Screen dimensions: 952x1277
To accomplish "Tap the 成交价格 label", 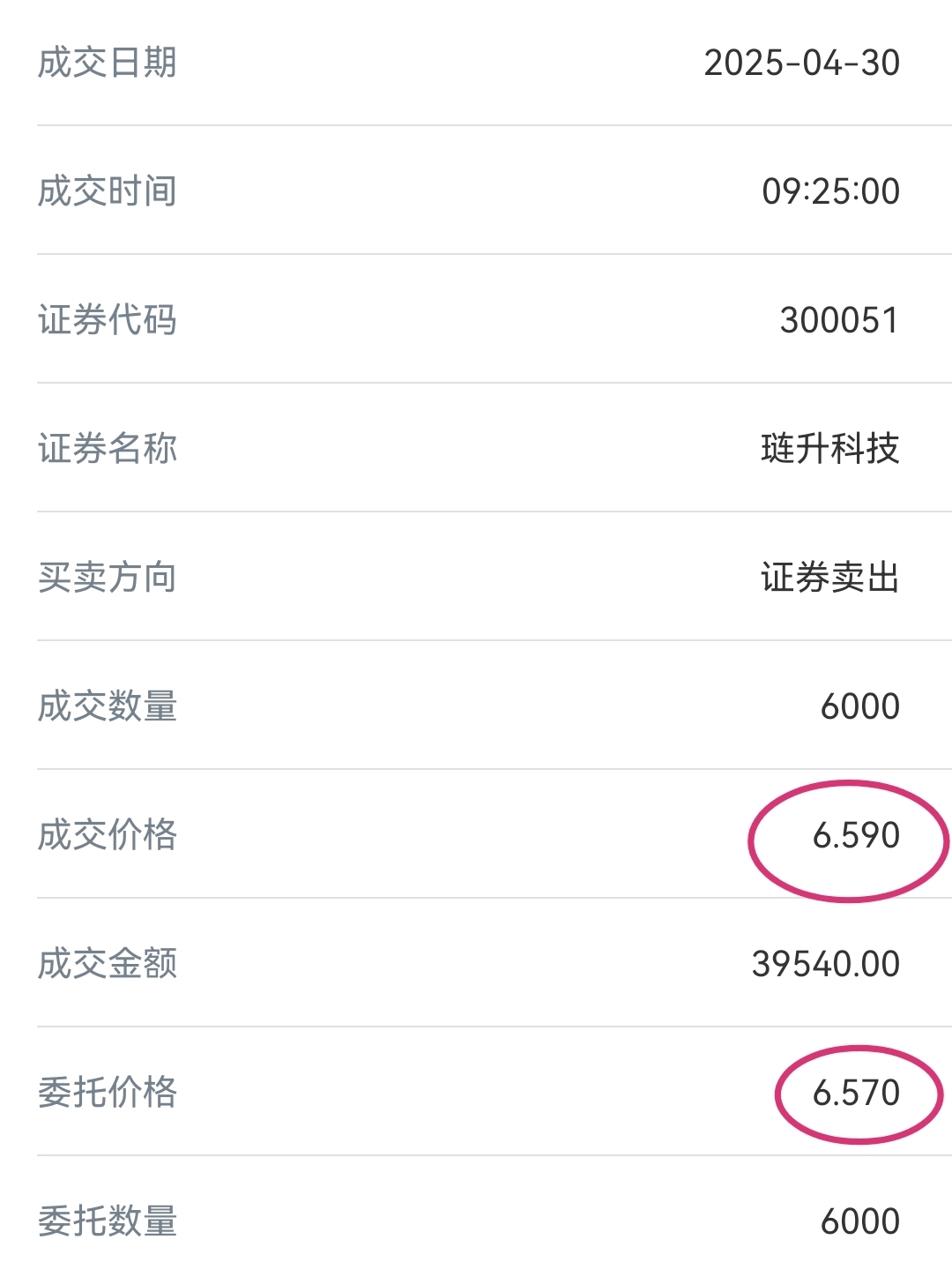I will 108,835.
